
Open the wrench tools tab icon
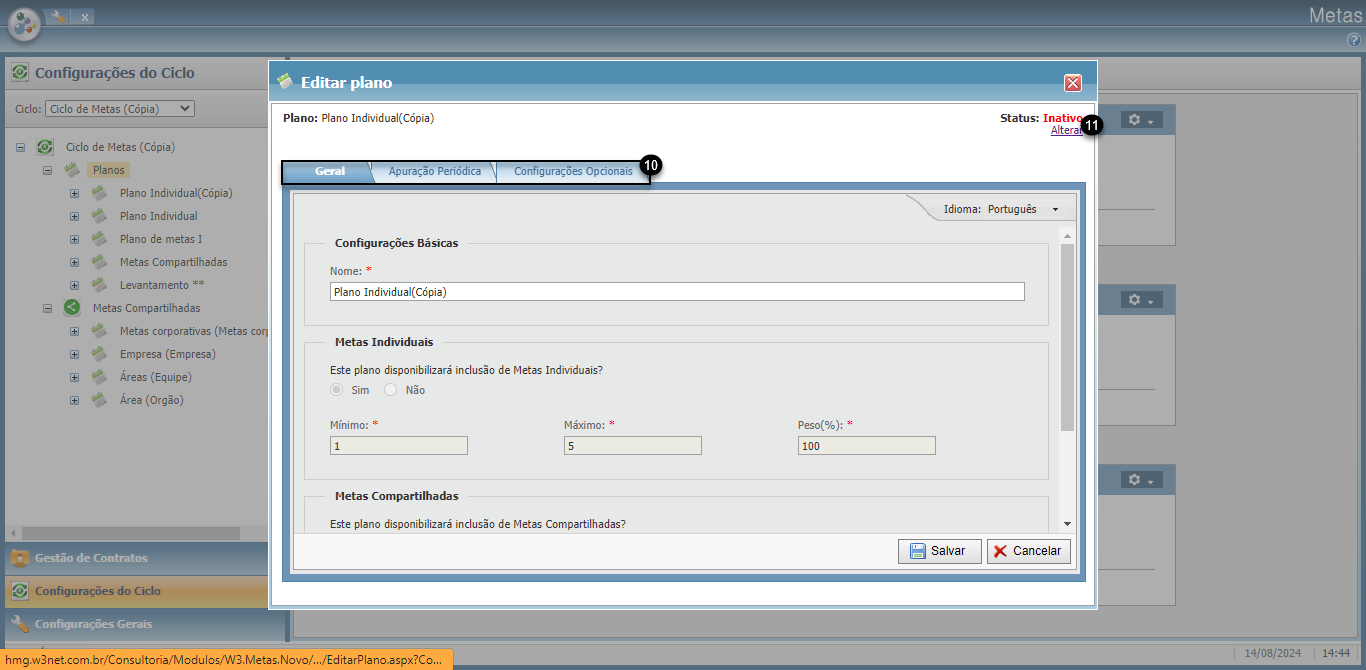click(58, 16)
